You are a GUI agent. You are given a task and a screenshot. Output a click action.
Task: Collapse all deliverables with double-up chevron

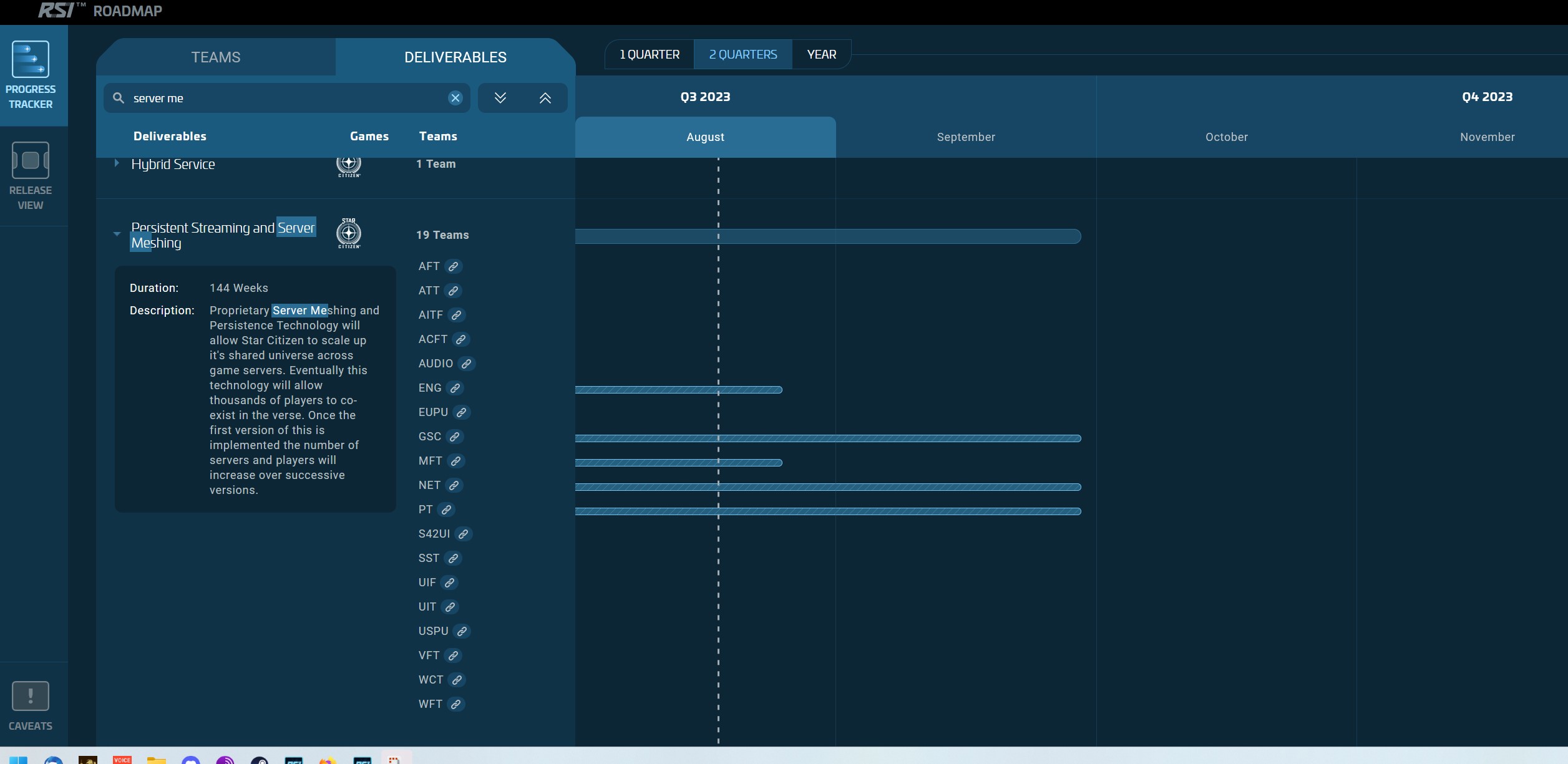[545, 98]
